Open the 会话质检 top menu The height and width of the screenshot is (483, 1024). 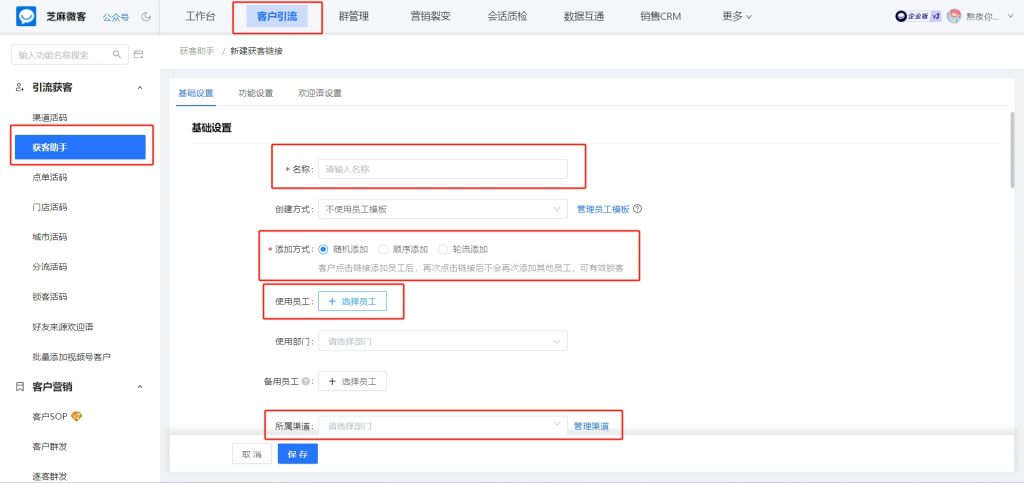point(507,17)
